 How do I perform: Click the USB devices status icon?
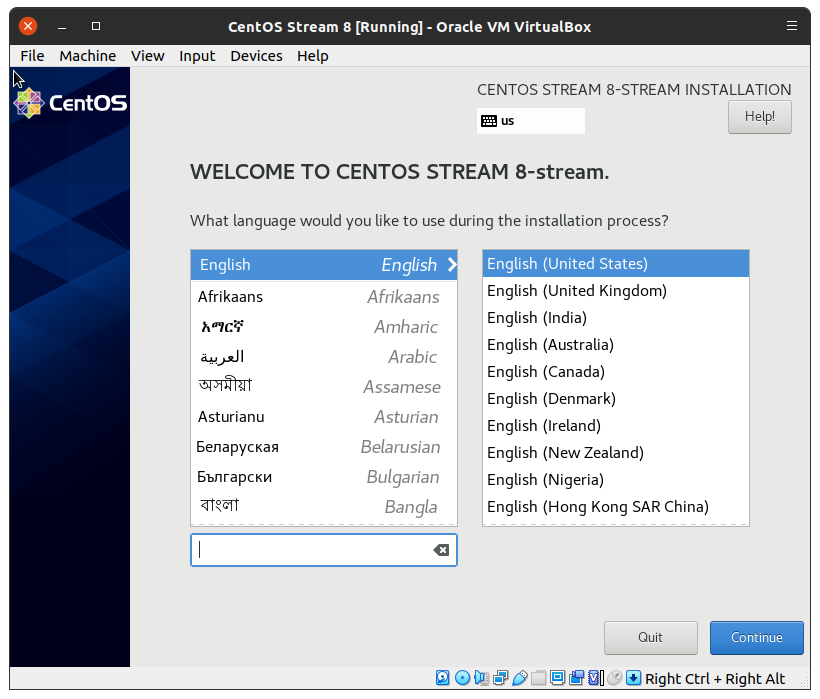click(519, 678)
